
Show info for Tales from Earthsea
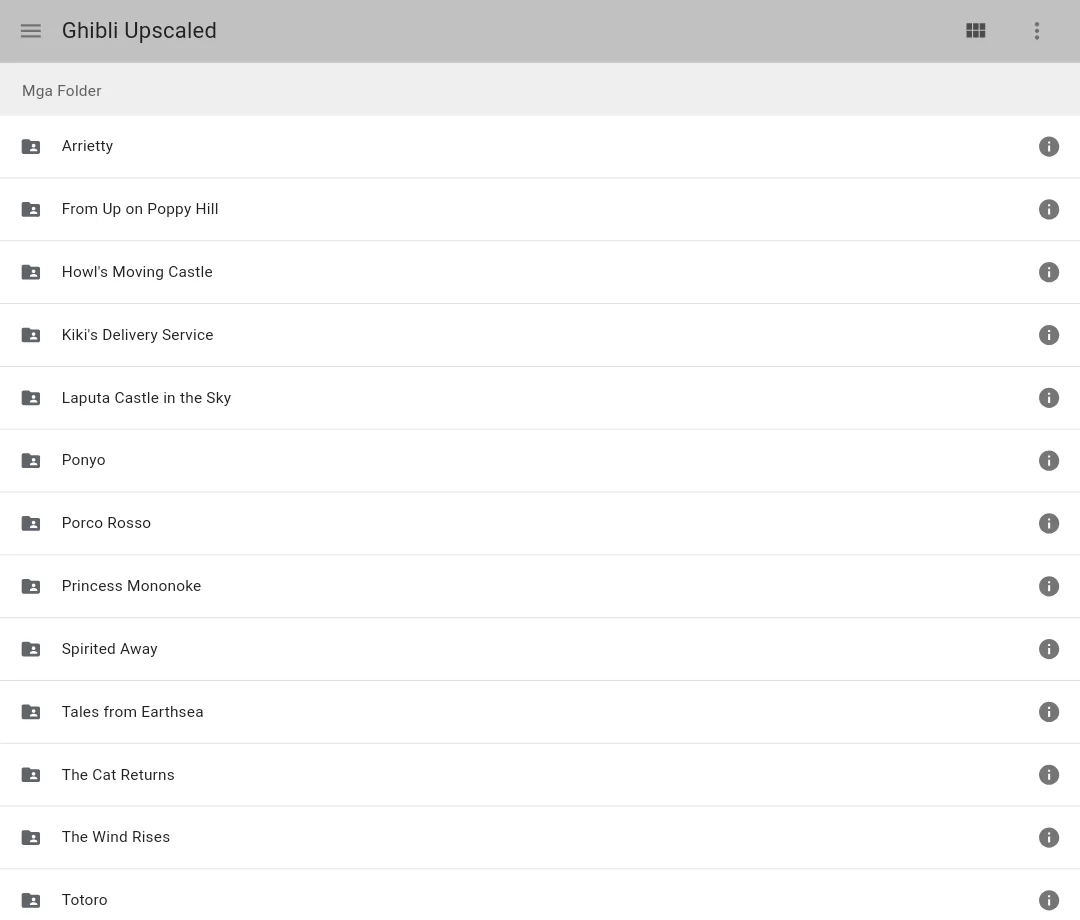pyautogui.click(x=1048, y=712)
